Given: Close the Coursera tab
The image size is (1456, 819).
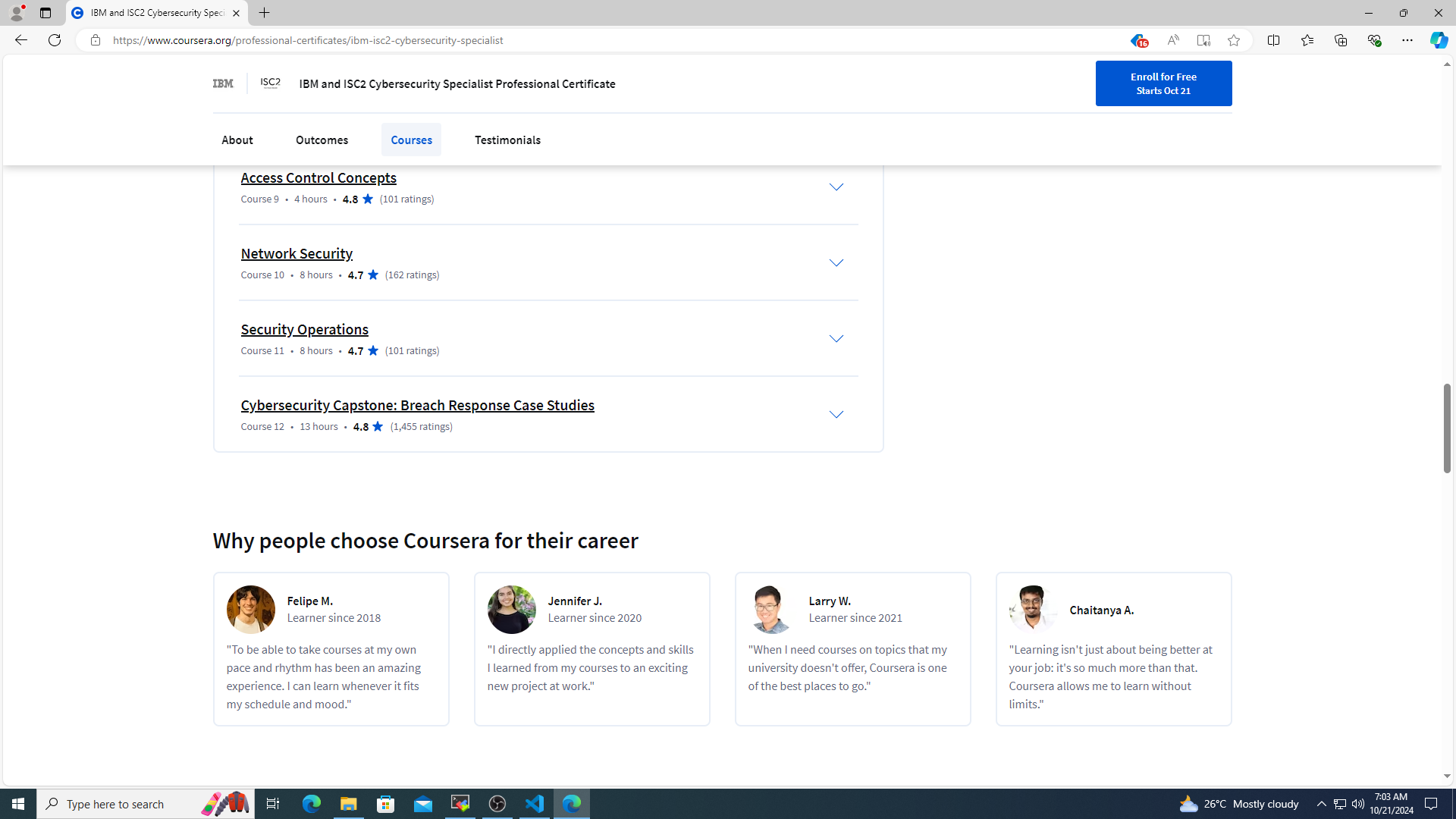Looking at the screenshot, I should [x=236, y=13].
